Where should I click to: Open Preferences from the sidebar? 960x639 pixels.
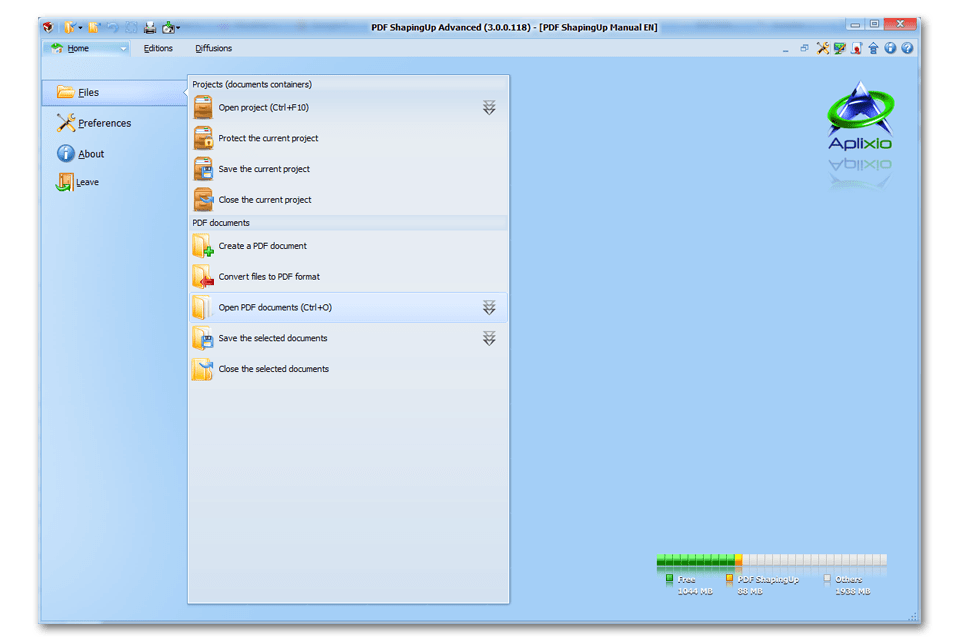pos(105,123)
